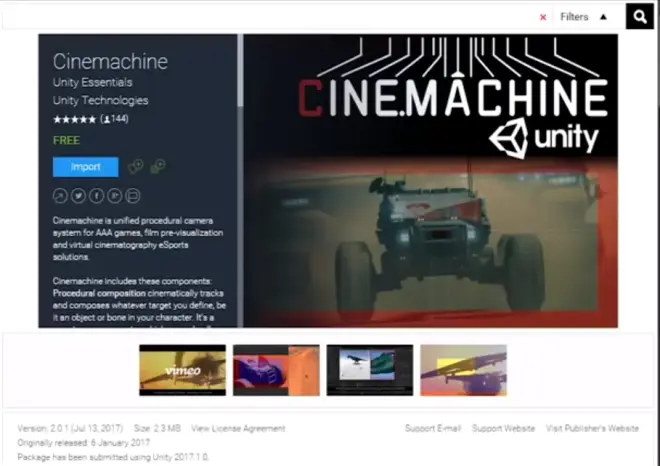Click the magnifier search button
660x466 pixels.
click(639, 17)
